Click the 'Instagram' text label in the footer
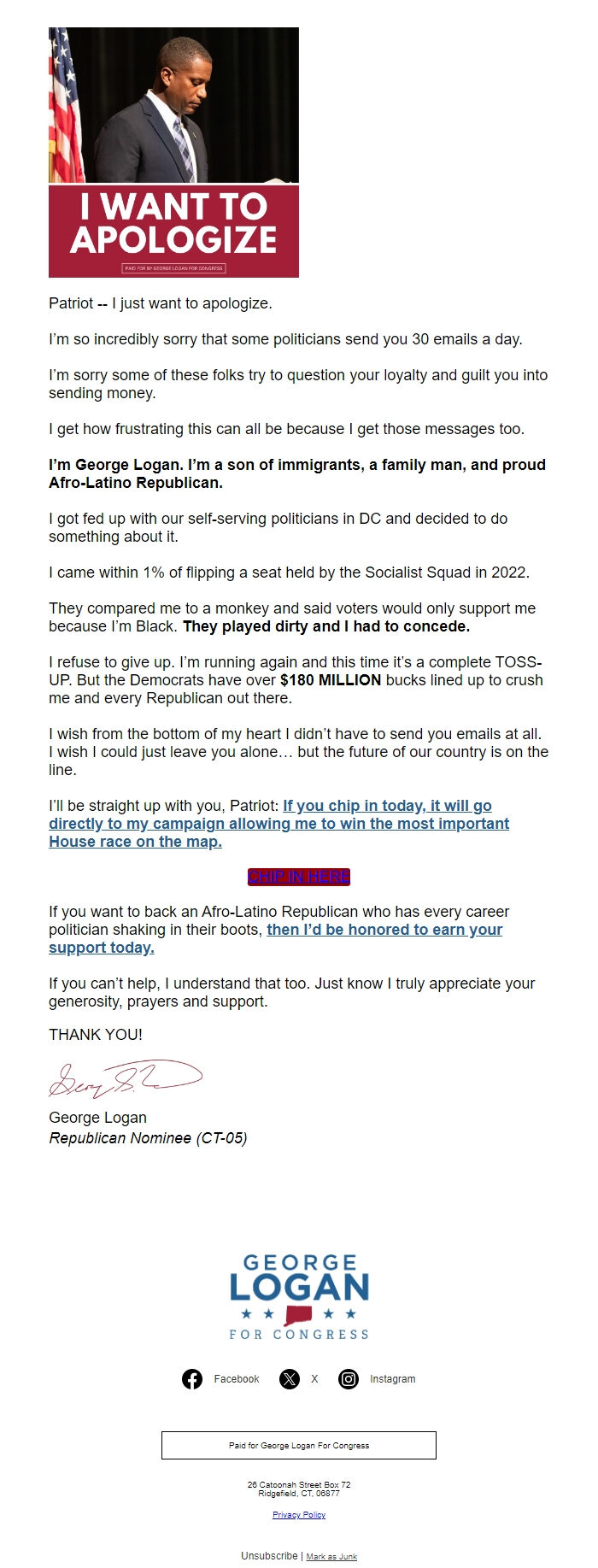Viewport: 598px width, 1568px height. click(x=390, y=1378)
